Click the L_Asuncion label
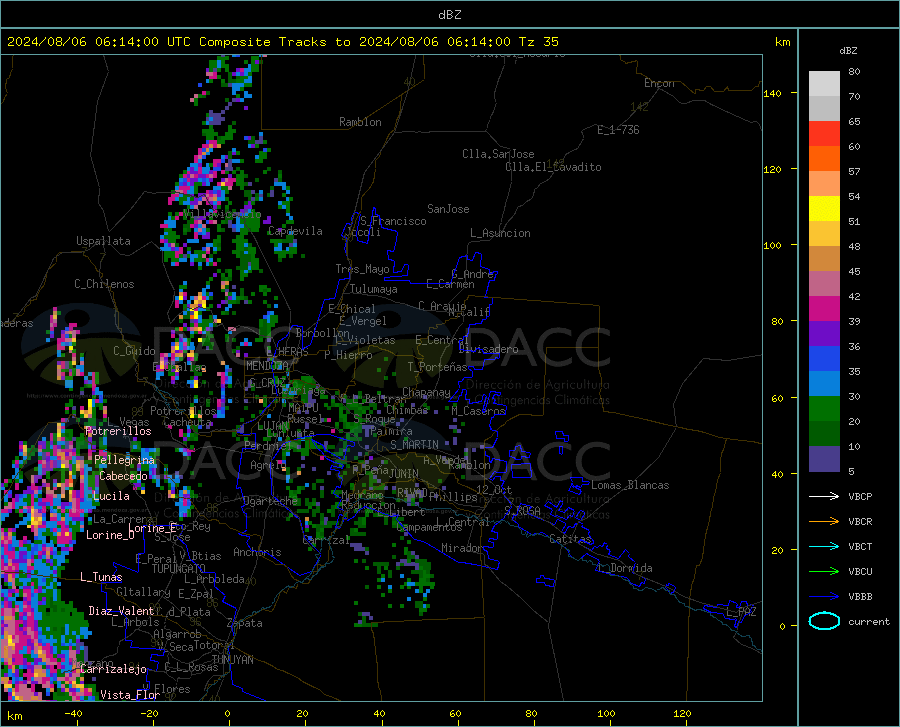Screen dimensions: 900x727 (500, 233)
